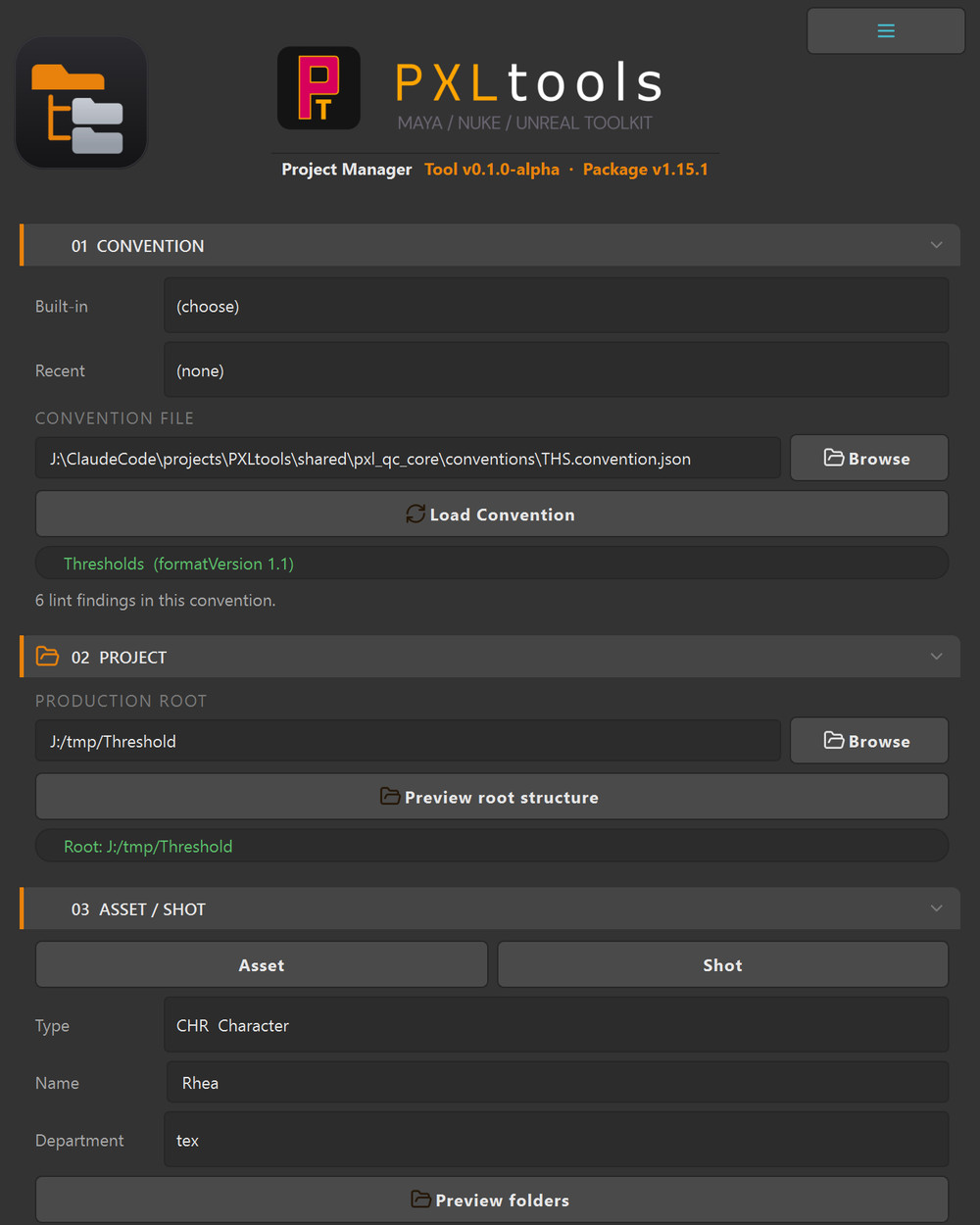
Task: Click the 'Project Manager' title text
Action: 346,170
